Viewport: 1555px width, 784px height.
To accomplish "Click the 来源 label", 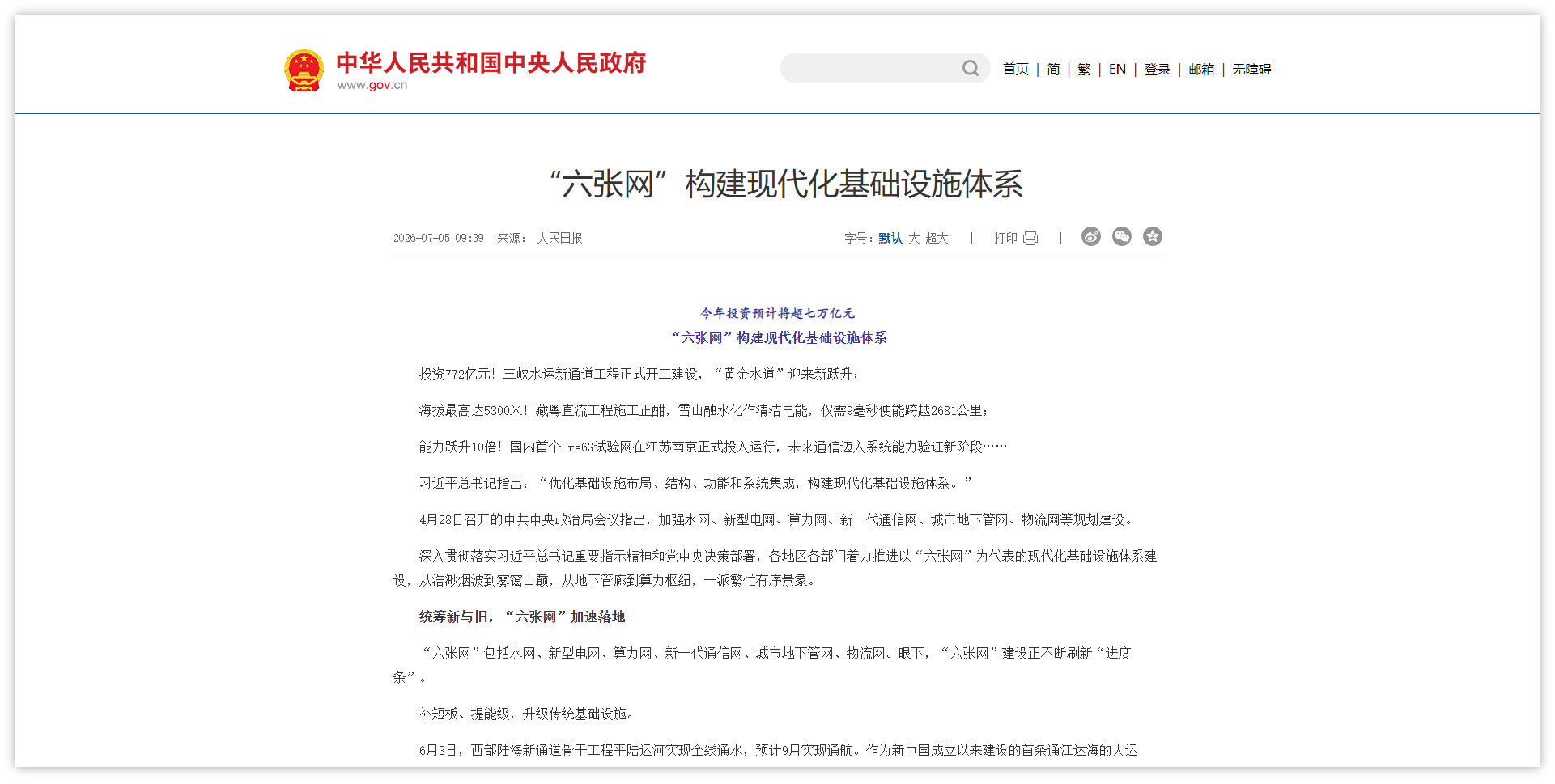I will [512, 238].
